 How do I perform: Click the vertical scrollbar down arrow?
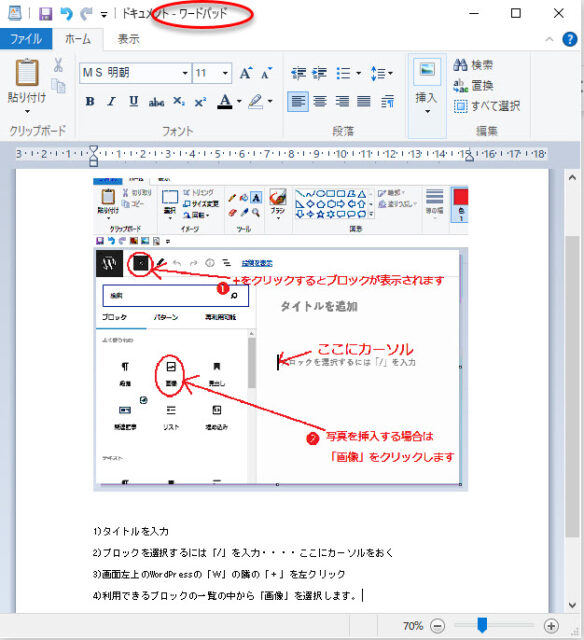point(572,605)
